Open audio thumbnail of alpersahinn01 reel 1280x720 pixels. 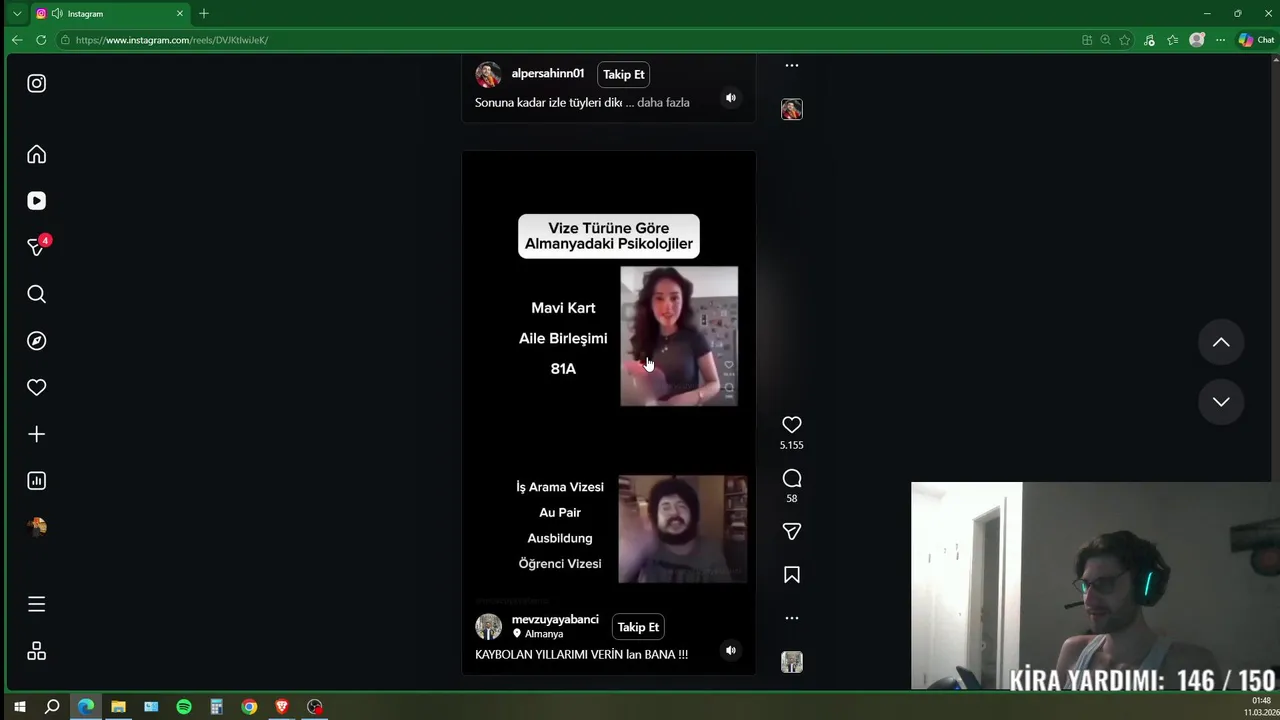tap(791, 109)
